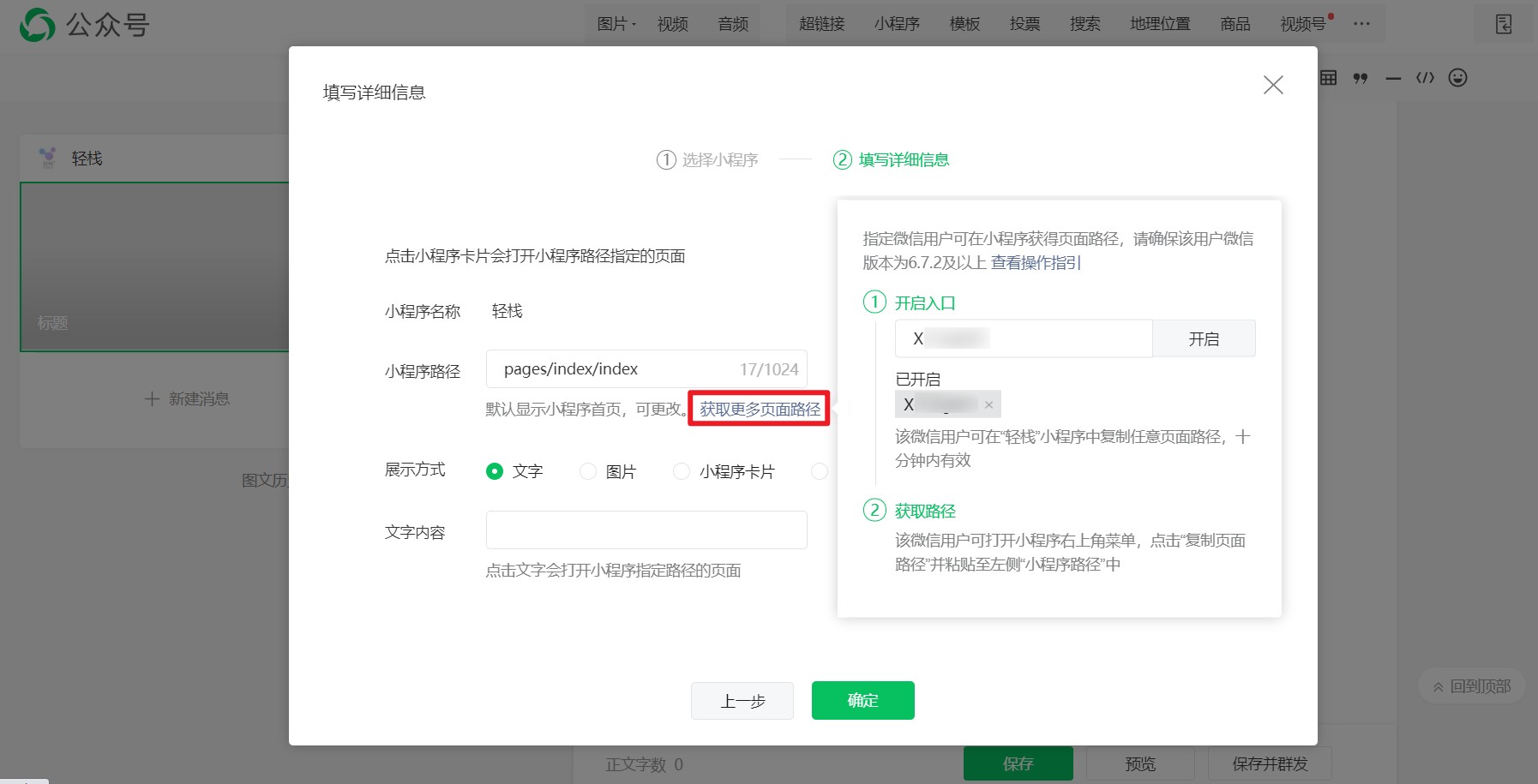Screen dimensions: 1538x784
Task: Open the emoji picker icon
Action: tap(1457, 78)
